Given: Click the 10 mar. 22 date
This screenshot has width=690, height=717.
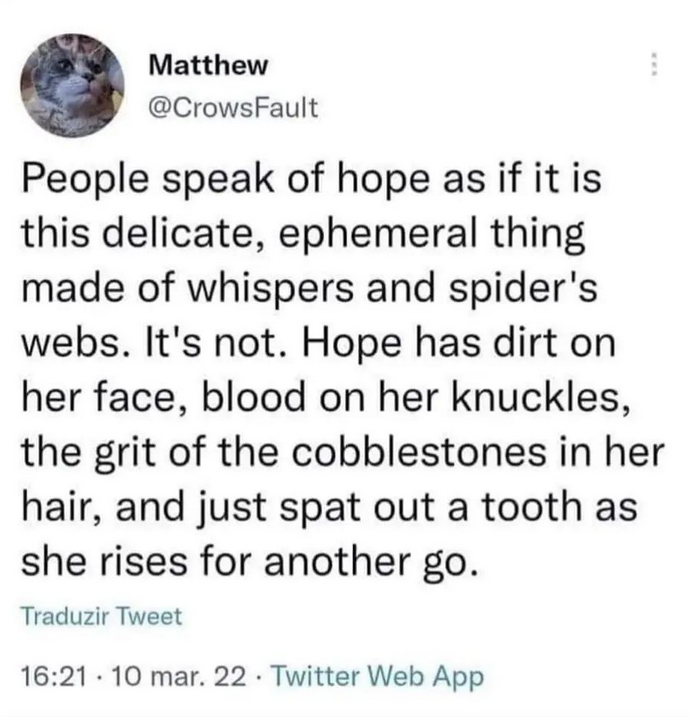Looking at the screenshot, I should tap(180, 677).
